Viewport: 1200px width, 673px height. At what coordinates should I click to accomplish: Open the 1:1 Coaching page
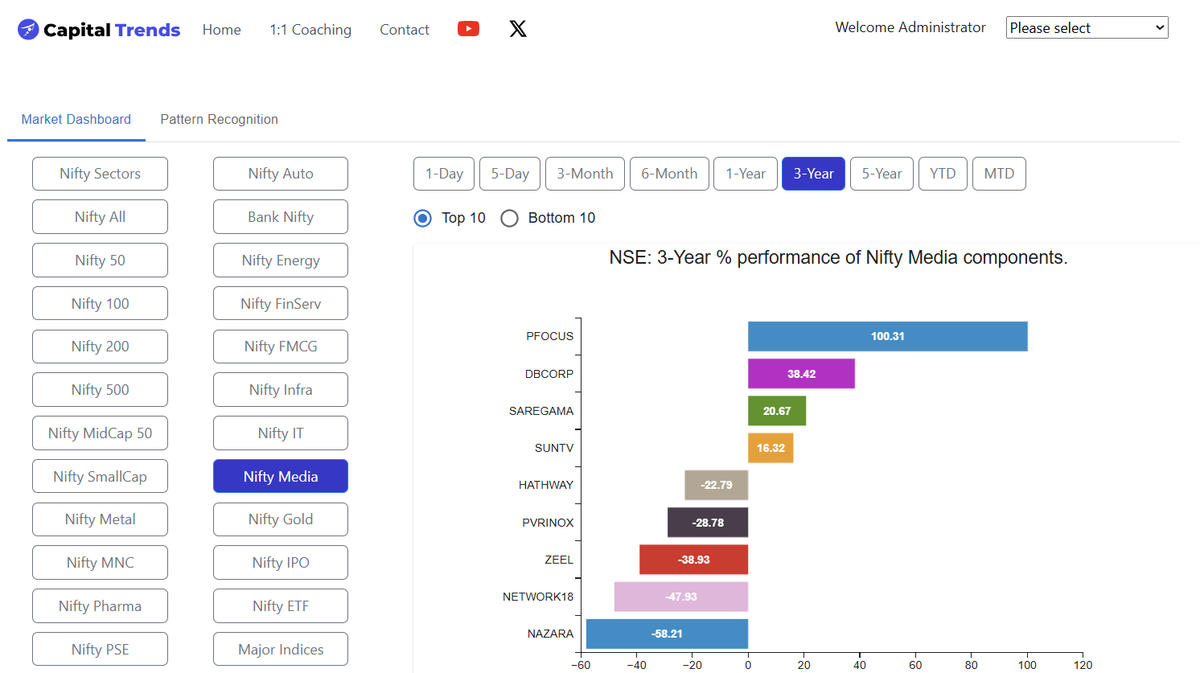pyautogui.click(x=310, y=30)
